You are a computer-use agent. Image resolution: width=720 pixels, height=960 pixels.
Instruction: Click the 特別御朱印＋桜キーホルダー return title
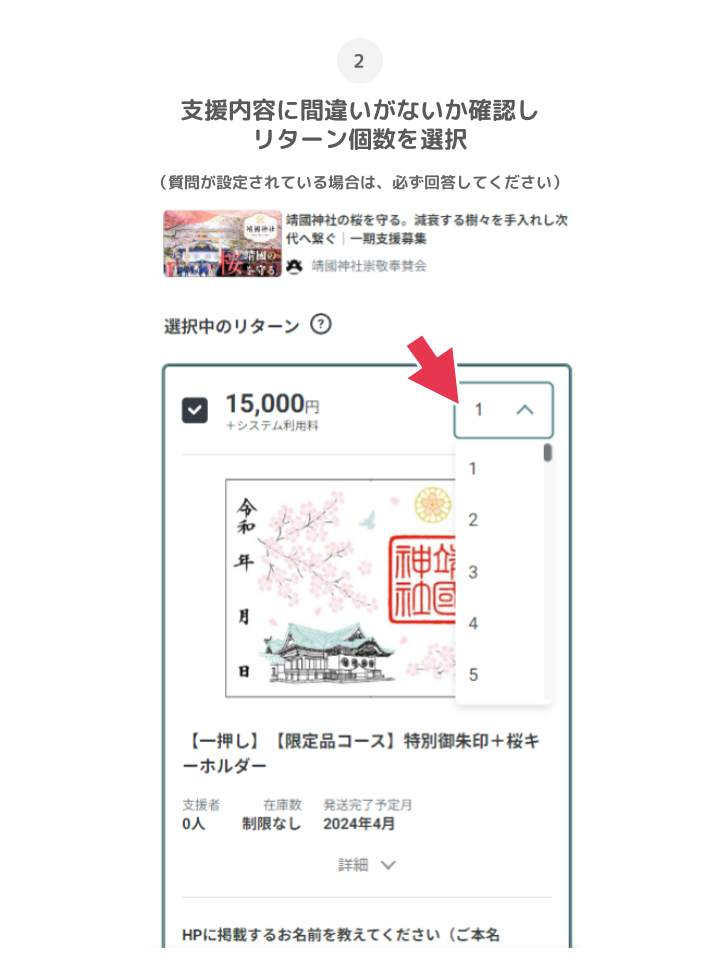[361, 754]
